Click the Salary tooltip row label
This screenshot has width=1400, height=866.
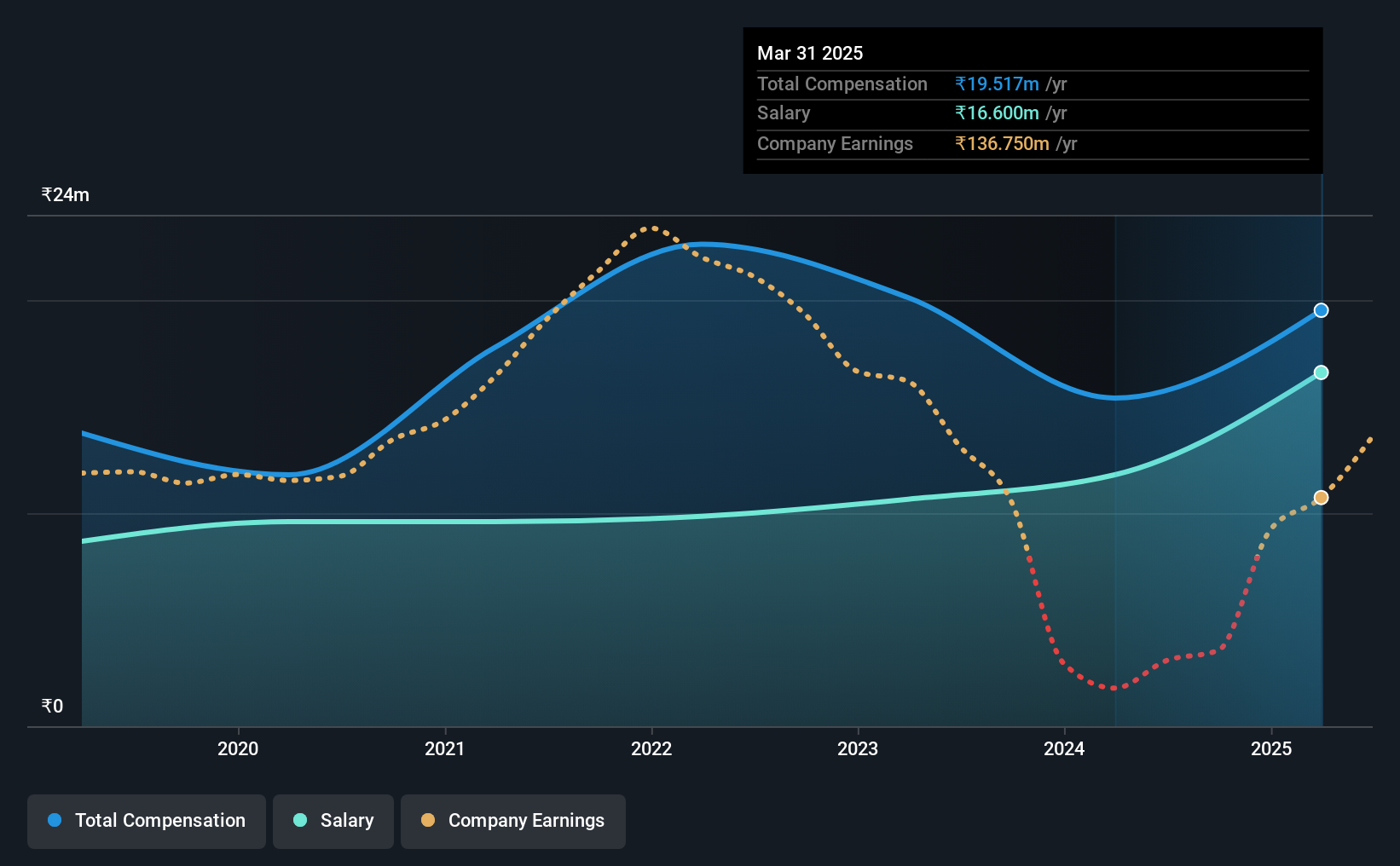(x=784, y=113)
